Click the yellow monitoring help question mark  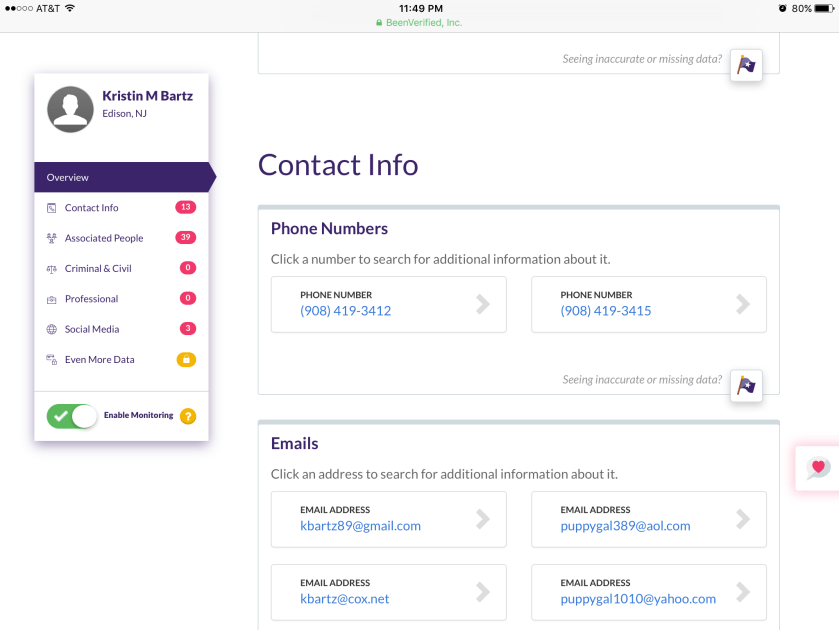pos(187,416)
